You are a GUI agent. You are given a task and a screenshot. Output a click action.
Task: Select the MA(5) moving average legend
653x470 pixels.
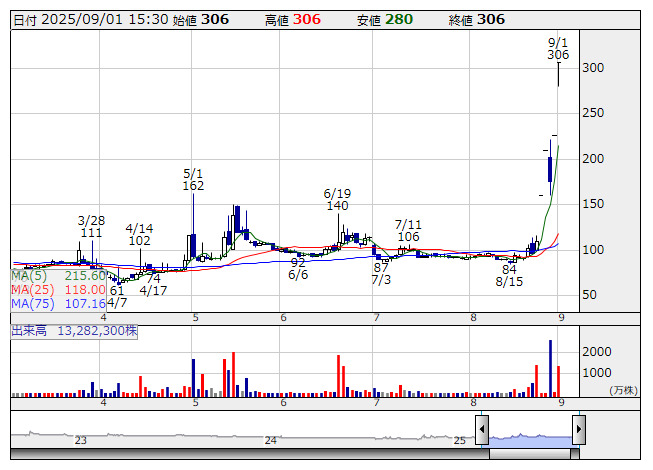point(58,275)
